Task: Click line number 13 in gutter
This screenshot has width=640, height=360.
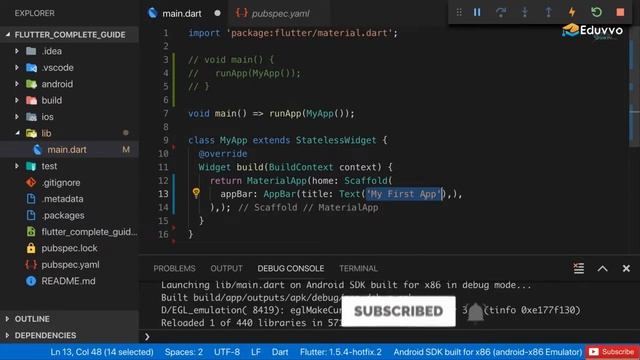Action: click(x=163, y=193)
